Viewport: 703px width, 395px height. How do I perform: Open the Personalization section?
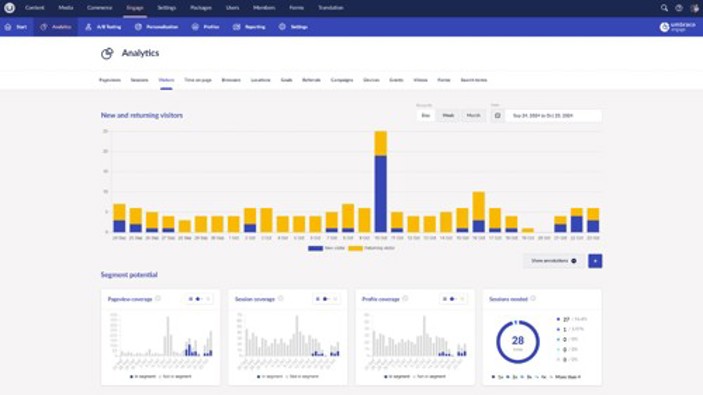pos(156,27)
